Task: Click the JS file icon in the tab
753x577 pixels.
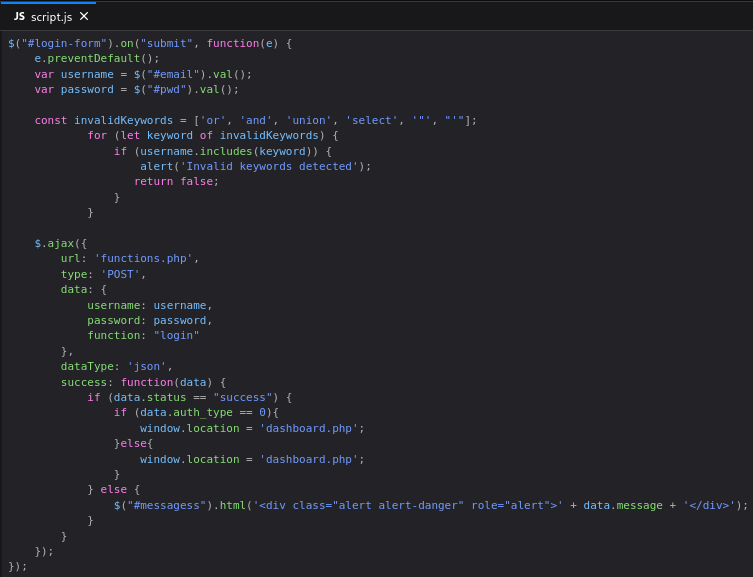Action: pos(19,17)
